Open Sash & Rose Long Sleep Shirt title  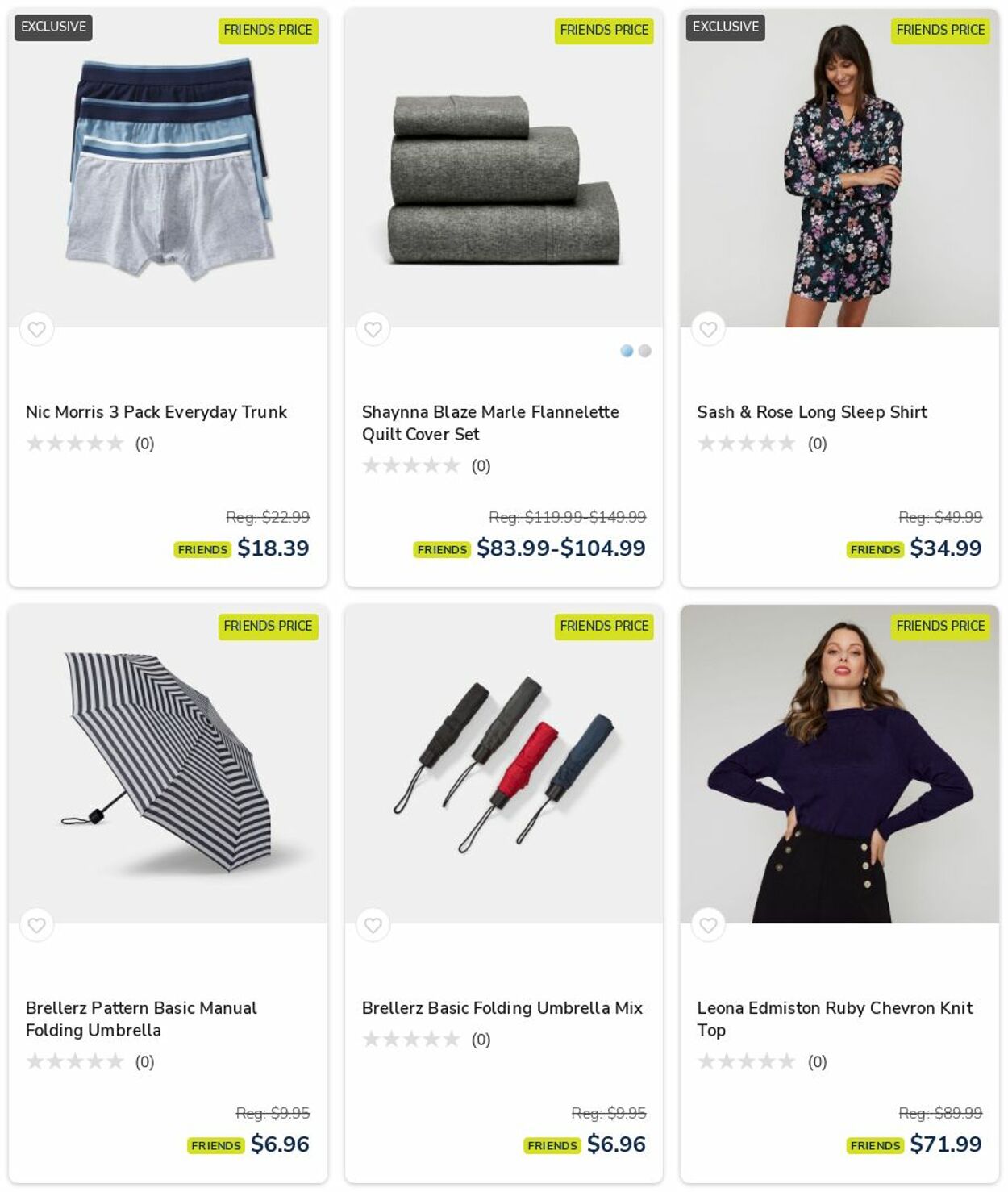click(x=812, y=412)
